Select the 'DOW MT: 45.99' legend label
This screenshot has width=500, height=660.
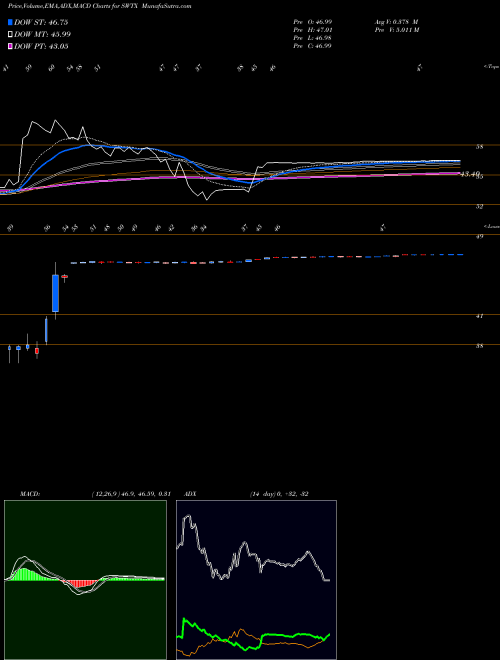[43, 35]
